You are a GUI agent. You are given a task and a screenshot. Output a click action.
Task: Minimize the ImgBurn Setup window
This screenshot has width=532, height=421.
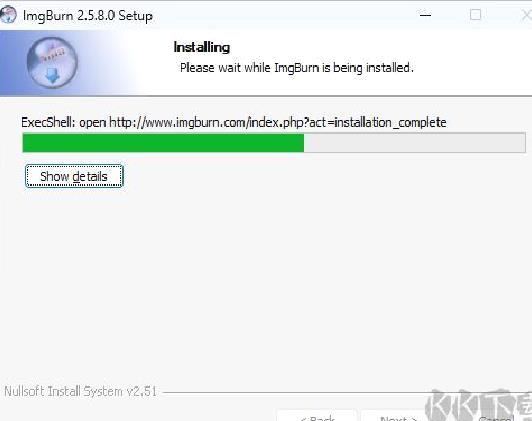pyautogui.click(x=425, y=15)
